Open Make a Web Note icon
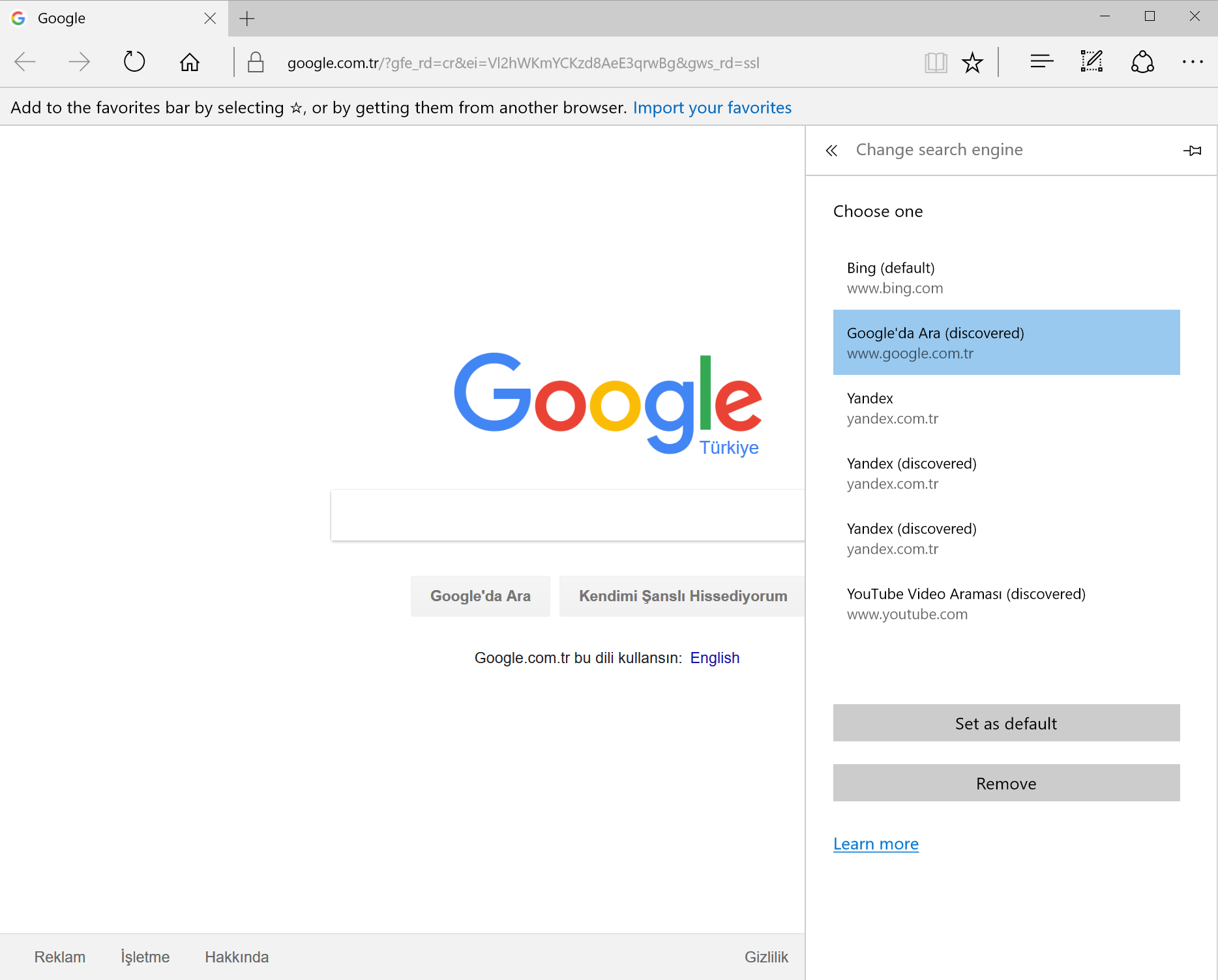 (1092, 62)
